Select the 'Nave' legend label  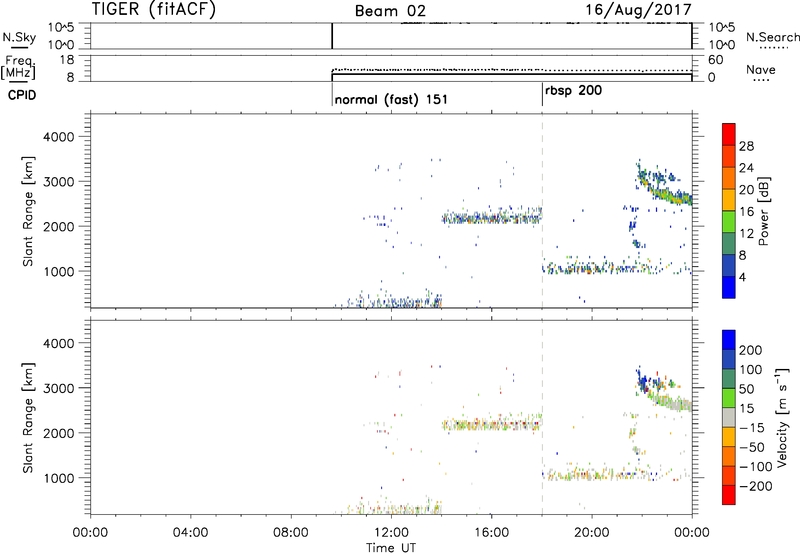(761, 69)
